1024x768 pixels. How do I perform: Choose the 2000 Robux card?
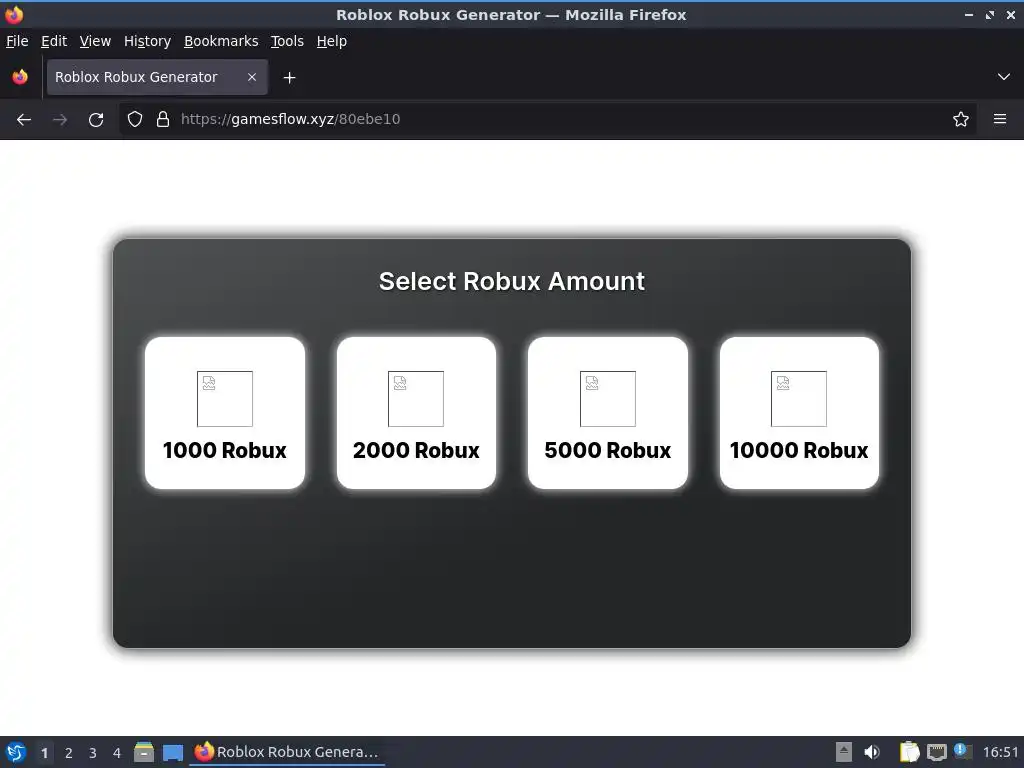(416, 413)
